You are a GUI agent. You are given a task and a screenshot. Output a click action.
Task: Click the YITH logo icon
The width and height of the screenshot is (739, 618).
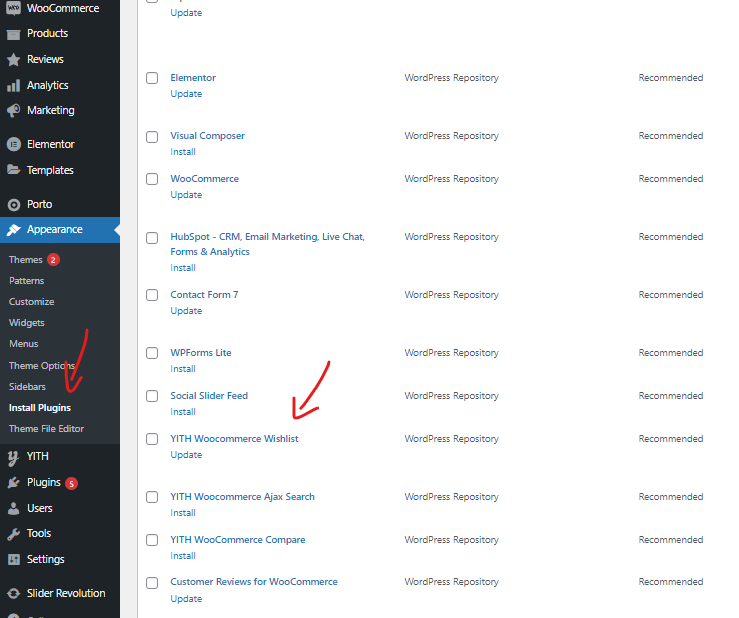click(x=13, y=457)
